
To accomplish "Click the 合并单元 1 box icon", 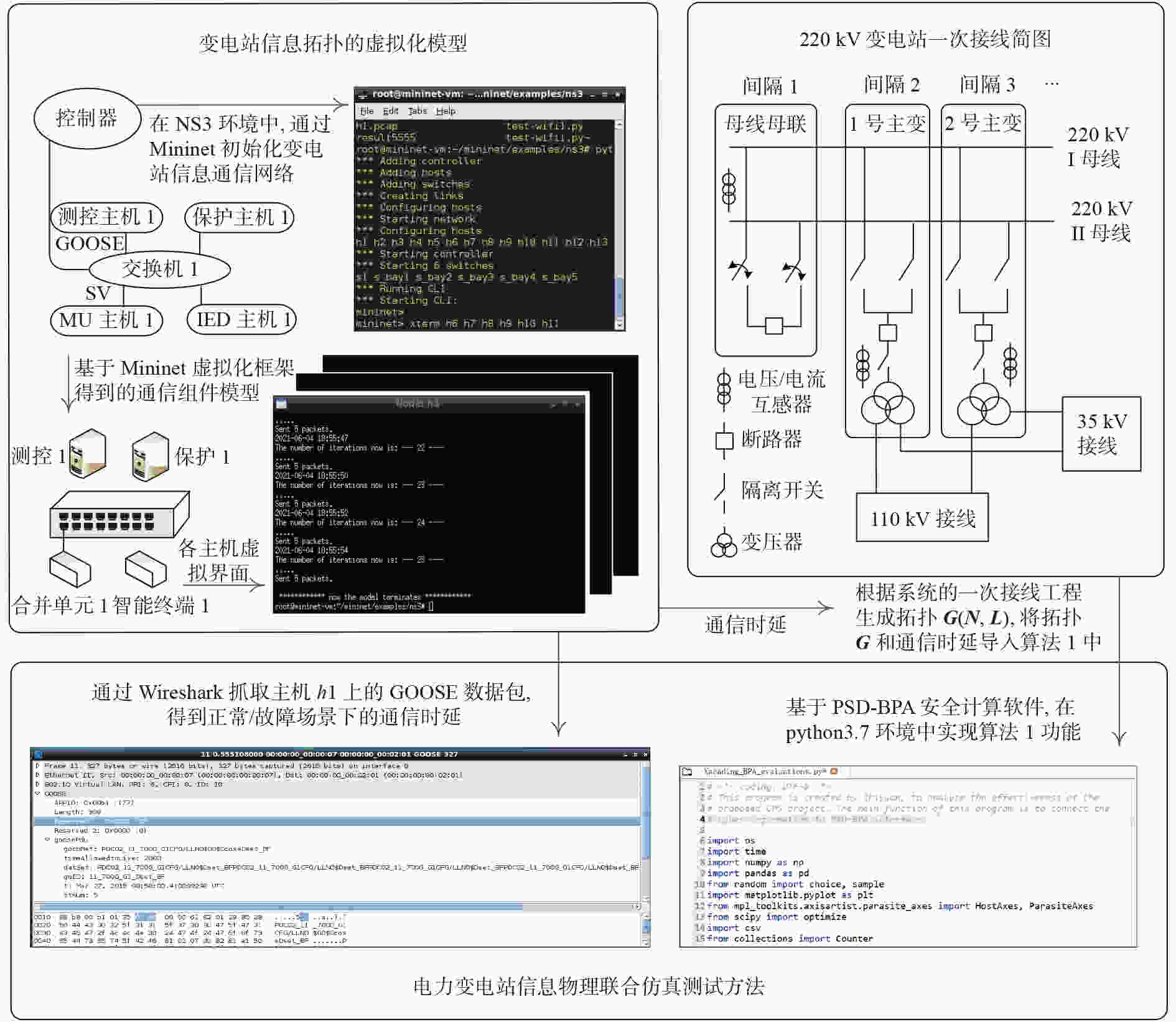I will point(70,569).
